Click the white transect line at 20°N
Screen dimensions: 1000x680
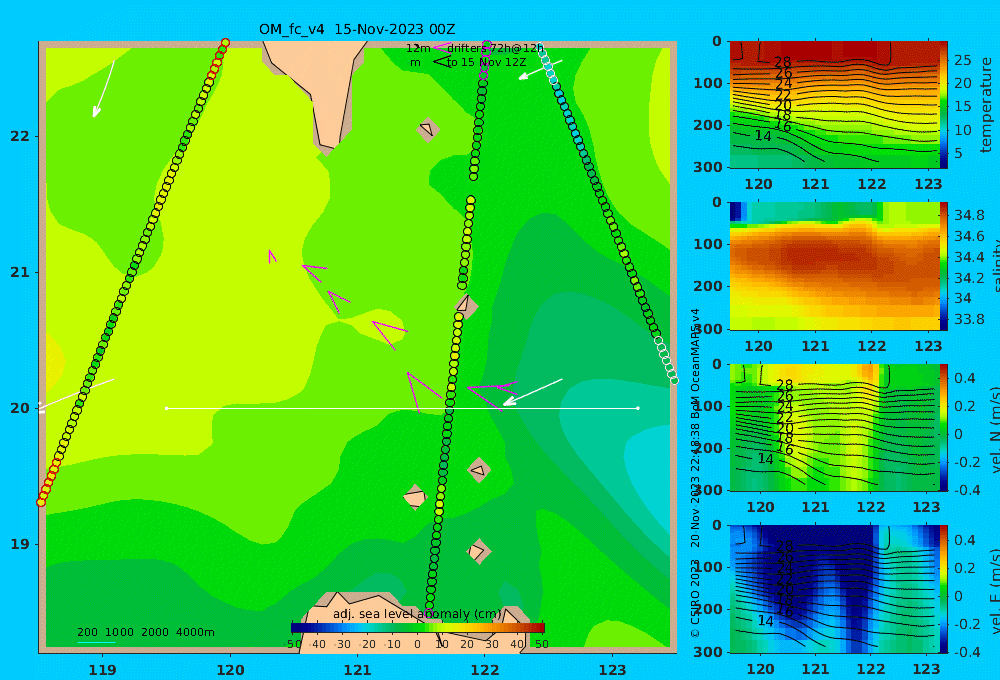pyautogui.click(x=402, y=408)
